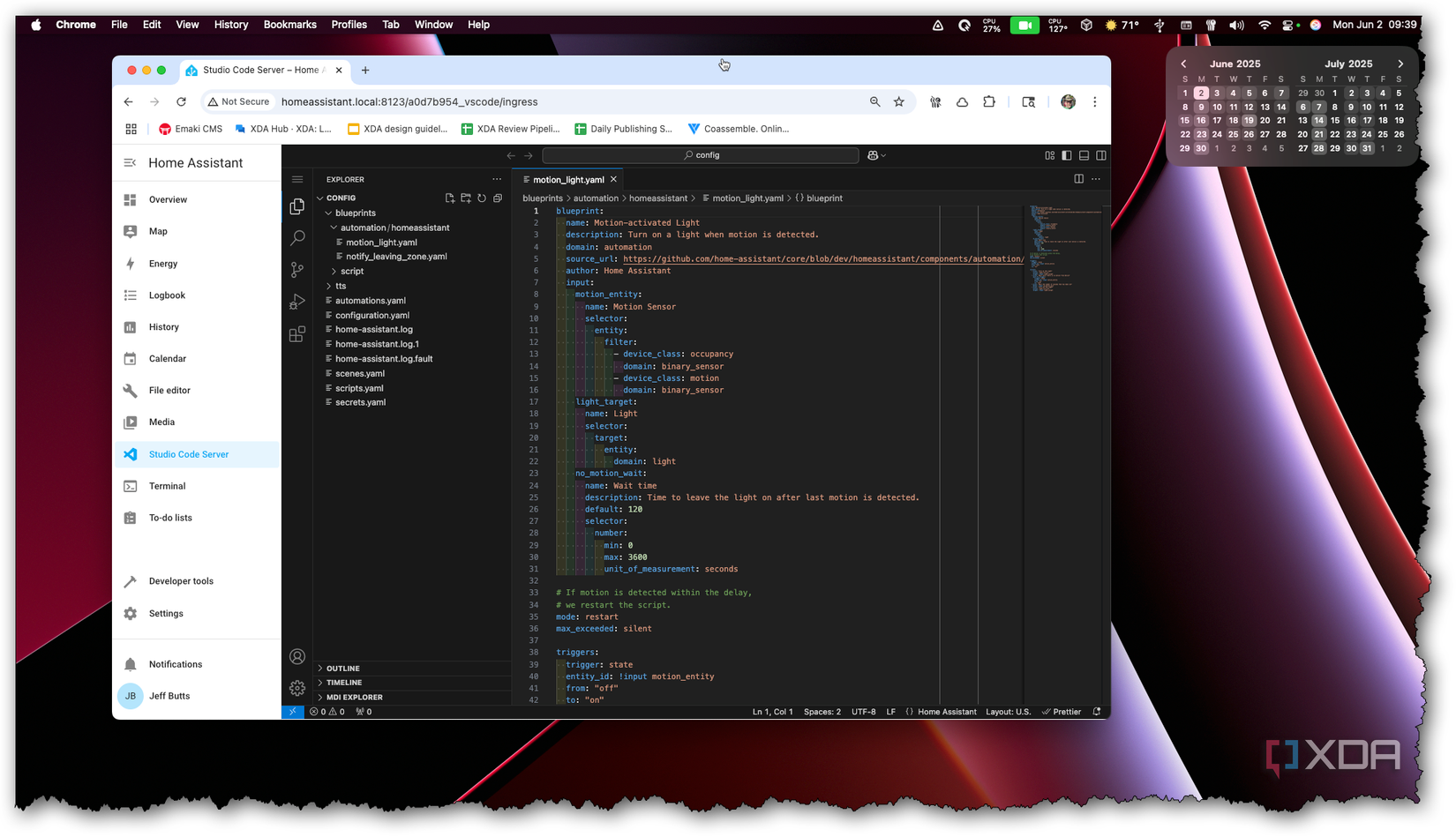Open Developer tools in Home Assistant sidebar

[x=181, y=581]
